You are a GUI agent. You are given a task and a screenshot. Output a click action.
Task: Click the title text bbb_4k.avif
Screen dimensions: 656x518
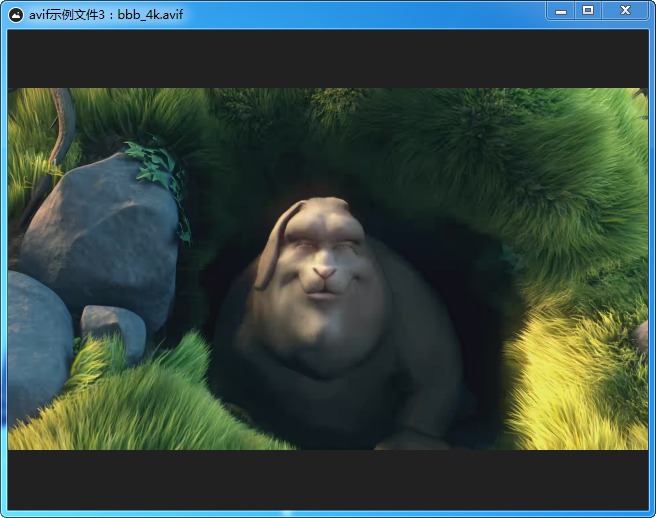[x=150, y=15]
